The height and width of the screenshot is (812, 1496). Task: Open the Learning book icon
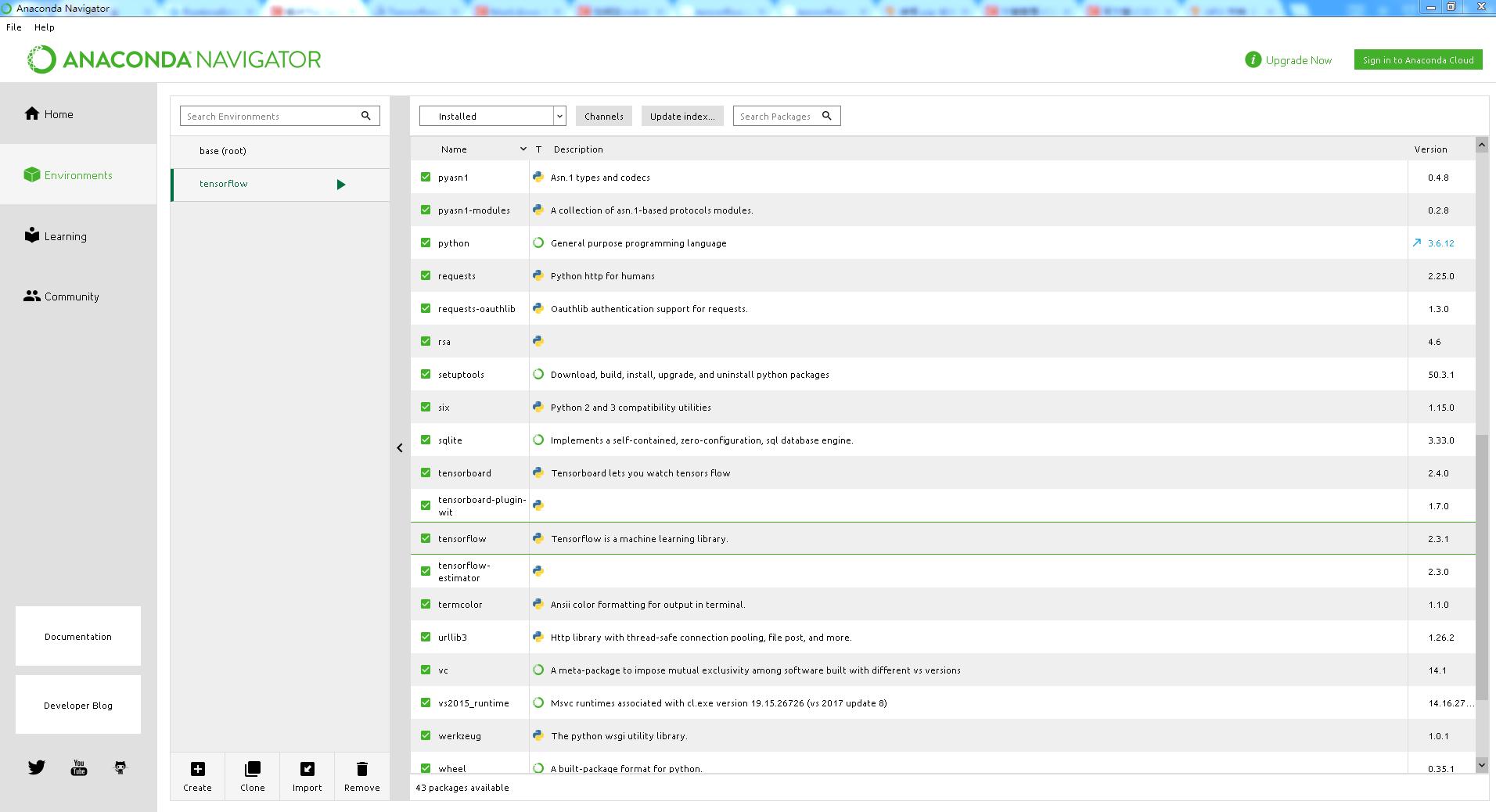tap(31, 235)
